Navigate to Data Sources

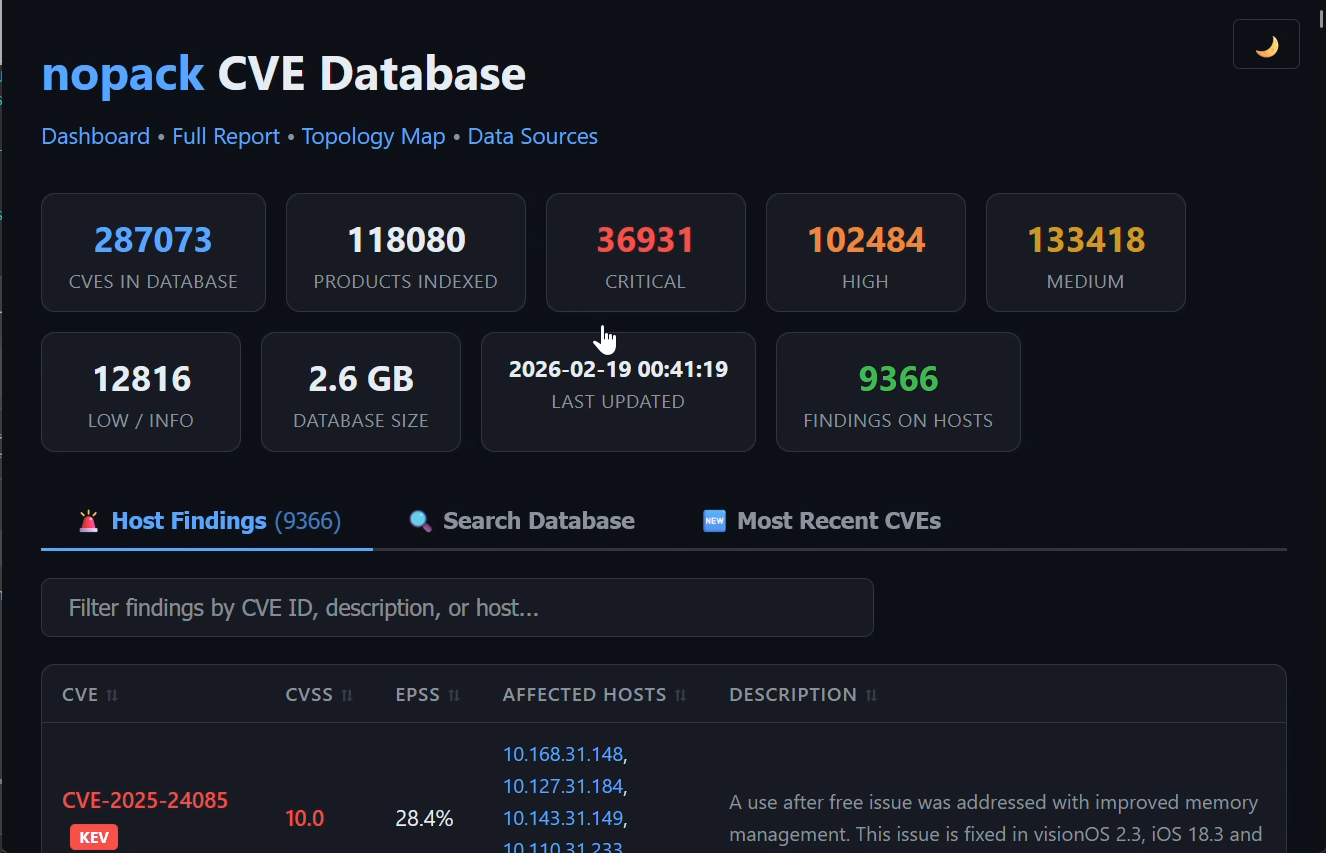pos(532,136)
